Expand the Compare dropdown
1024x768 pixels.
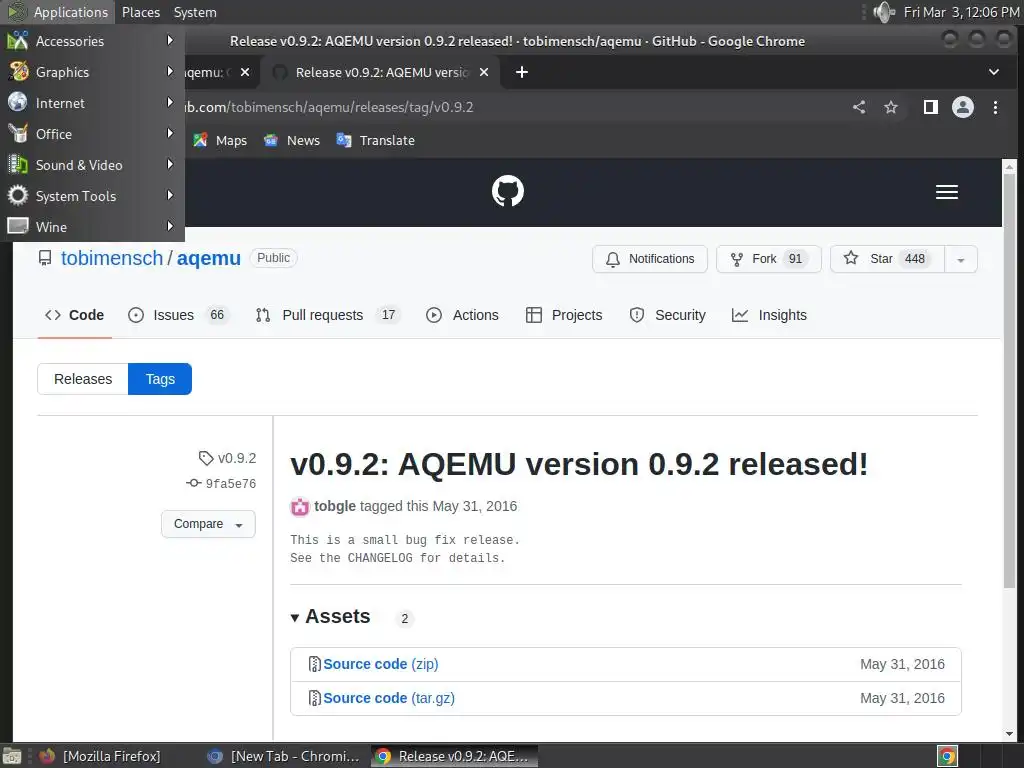(208, 524)
